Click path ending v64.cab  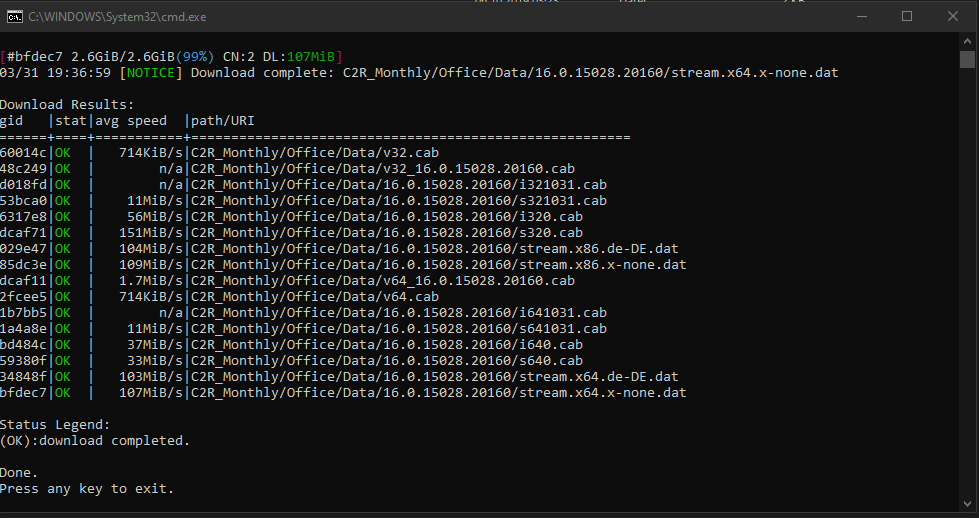[315, 296]
